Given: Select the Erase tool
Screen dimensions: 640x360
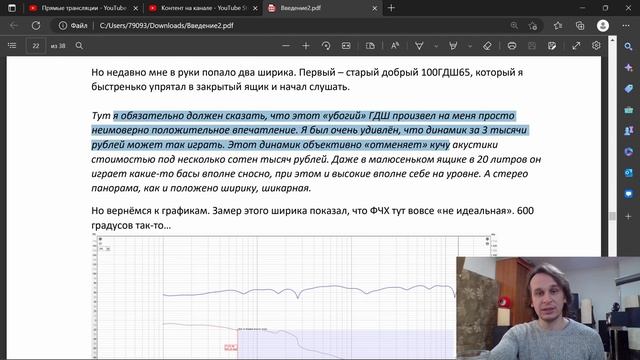Looking at the screenshot, I should (x=487, y=46).
